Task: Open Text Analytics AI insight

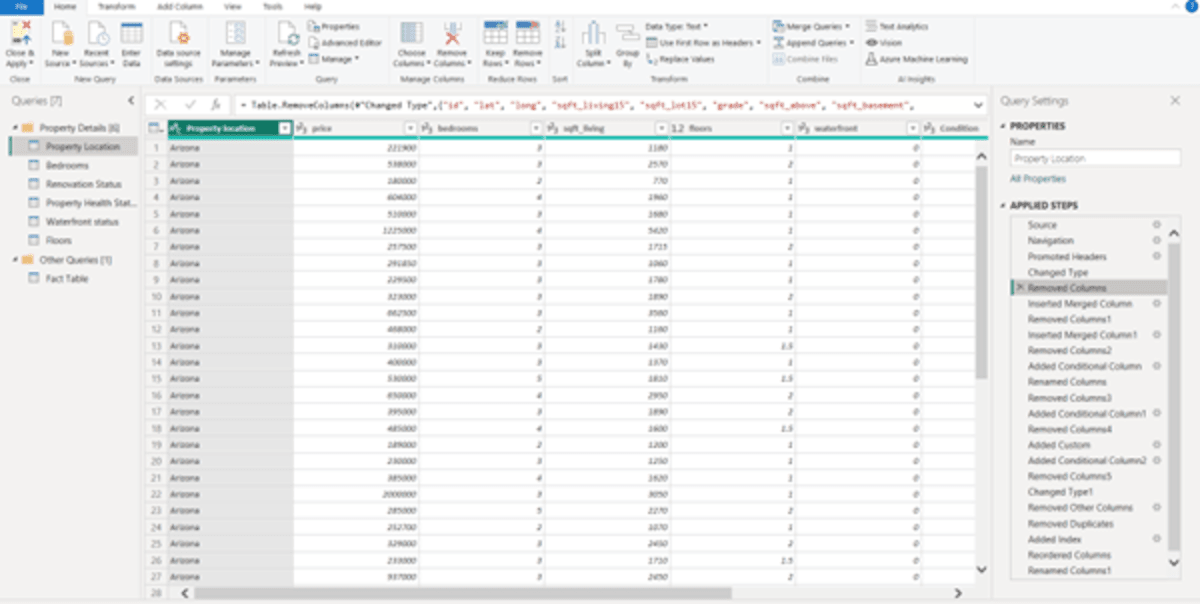Action: 897,27
